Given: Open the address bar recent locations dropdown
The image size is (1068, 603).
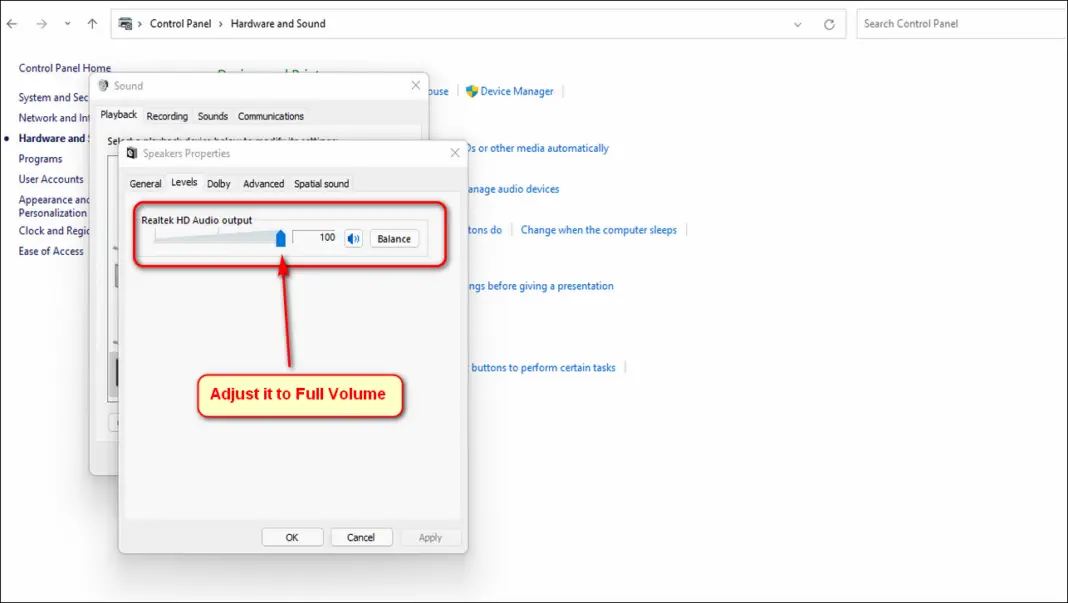Looking at the screenshot, I should pos(67,23).
